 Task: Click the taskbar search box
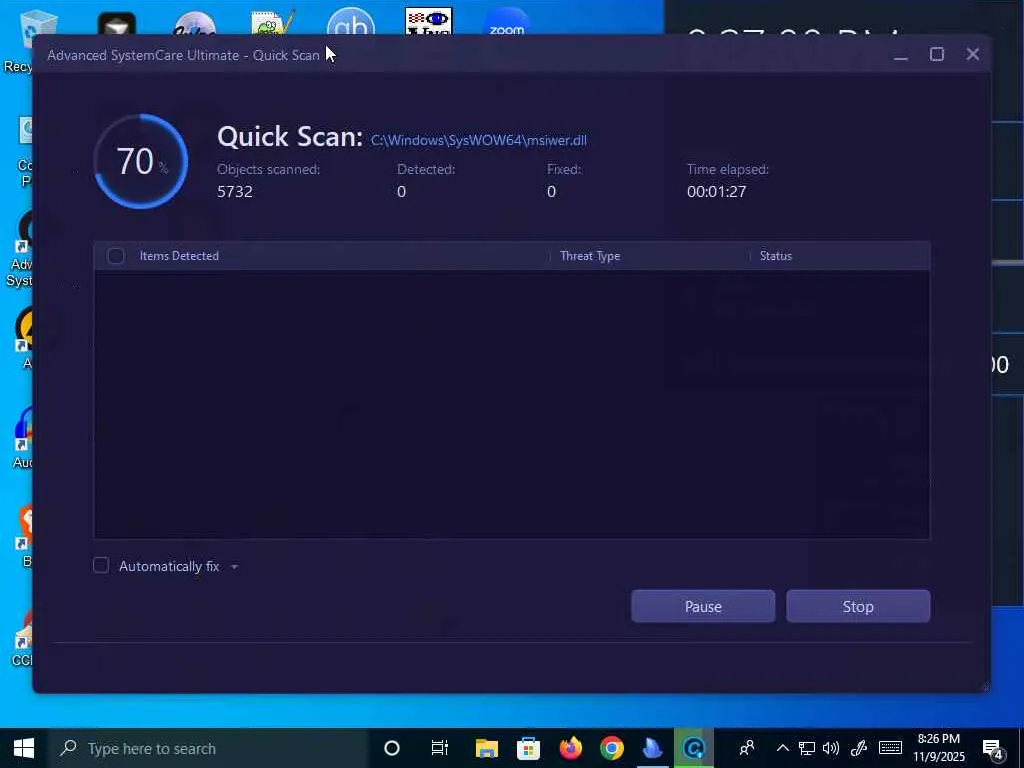click(x=208, y=748)
